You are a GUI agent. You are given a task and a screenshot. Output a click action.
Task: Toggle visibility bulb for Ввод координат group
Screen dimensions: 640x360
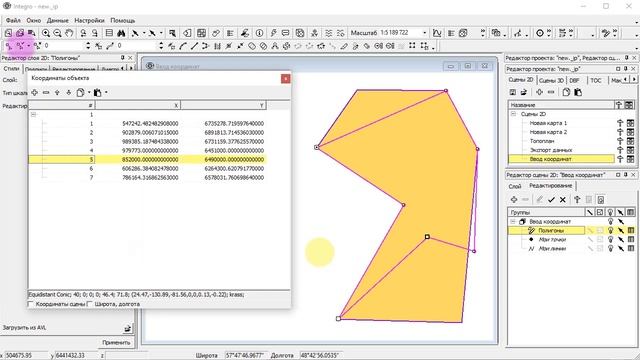pos(611,222)
